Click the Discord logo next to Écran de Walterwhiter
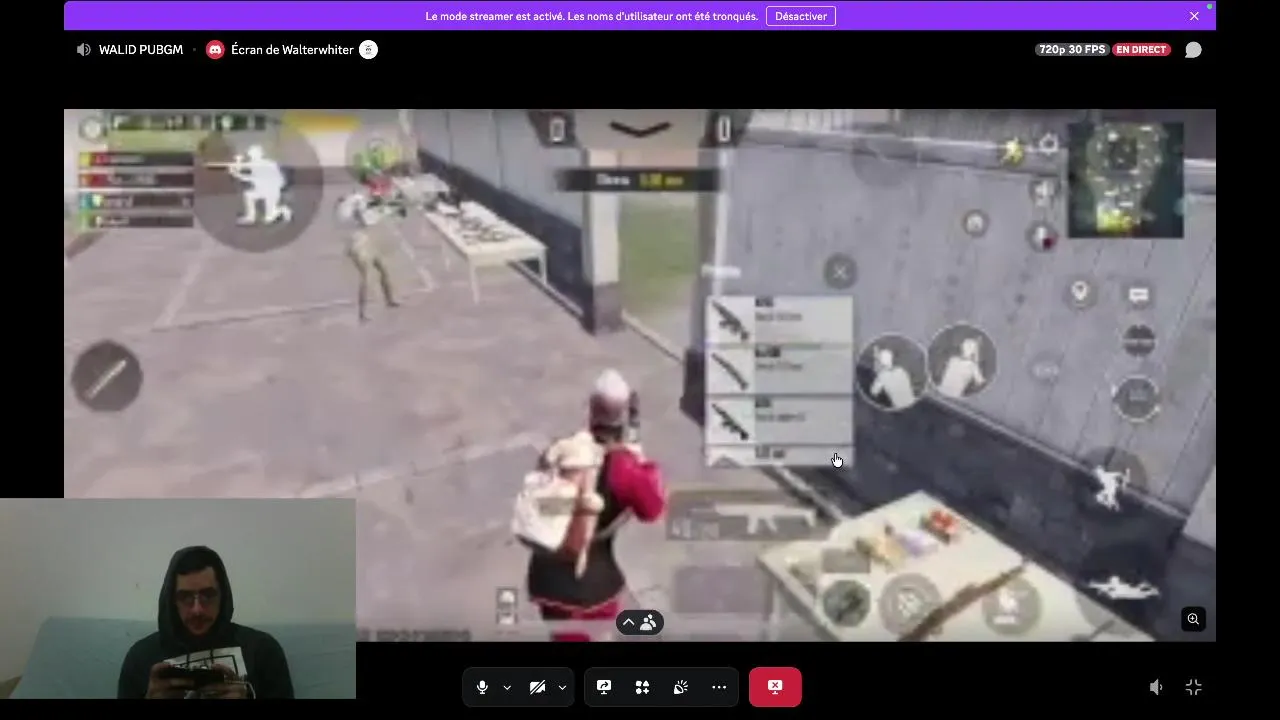Viewport: 1280px width, 720px height. (215, 49)
